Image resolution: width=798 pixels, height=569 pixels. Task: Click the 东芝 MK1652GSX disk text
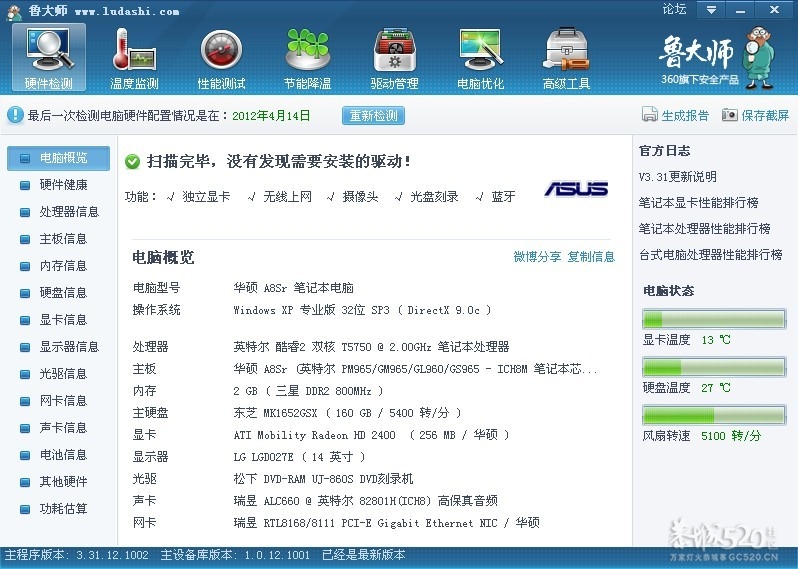348,413
